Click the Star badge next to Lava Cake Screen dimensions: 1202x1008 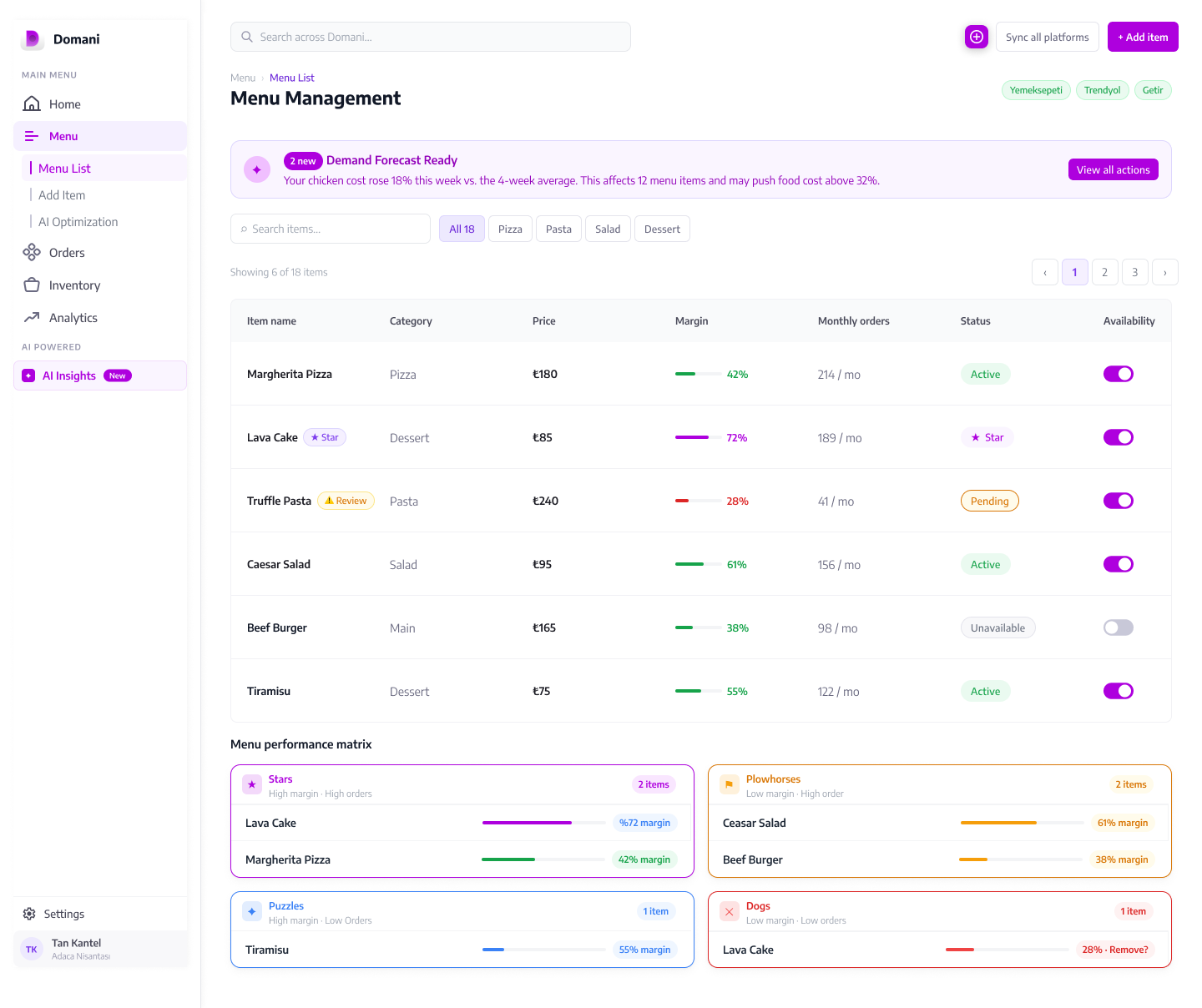(x=325, y=437)
